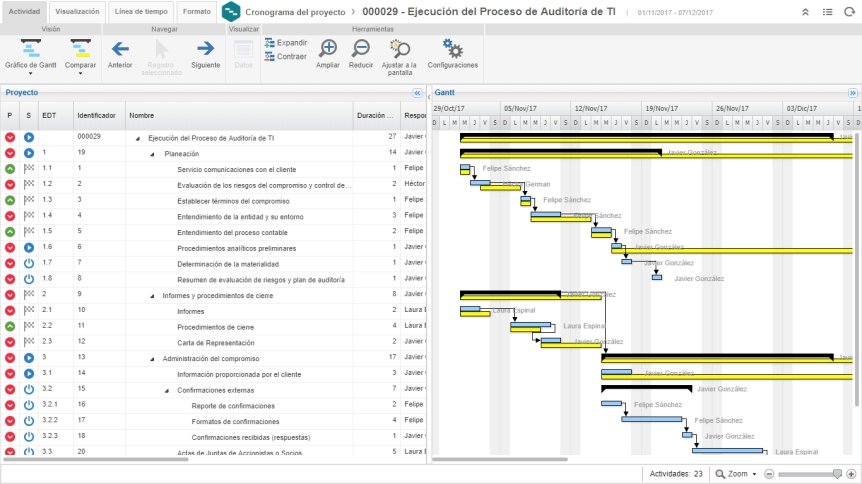
Task: Switch to the Línea de tiempo tab
Action: (141, 12)
